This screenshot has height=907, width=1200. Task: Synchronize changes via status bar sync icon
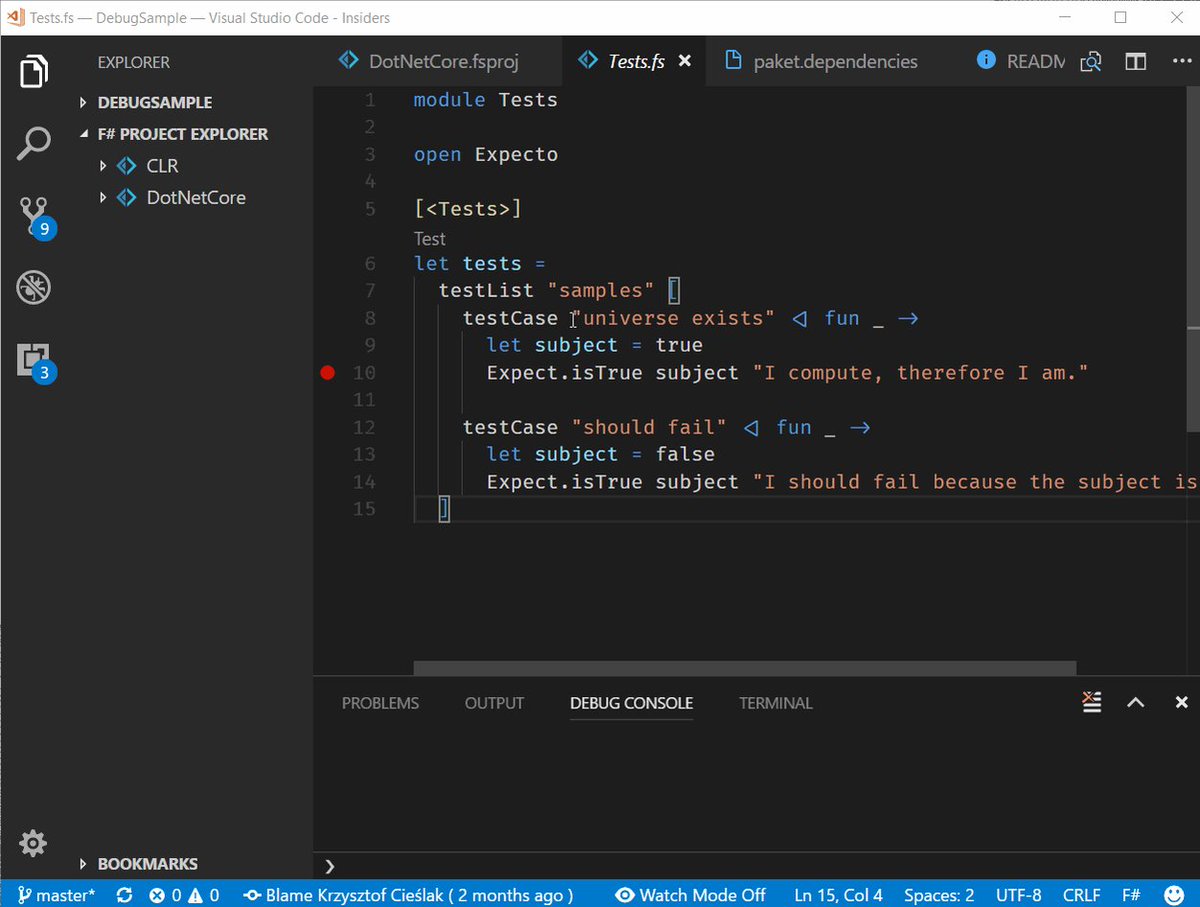125,895
